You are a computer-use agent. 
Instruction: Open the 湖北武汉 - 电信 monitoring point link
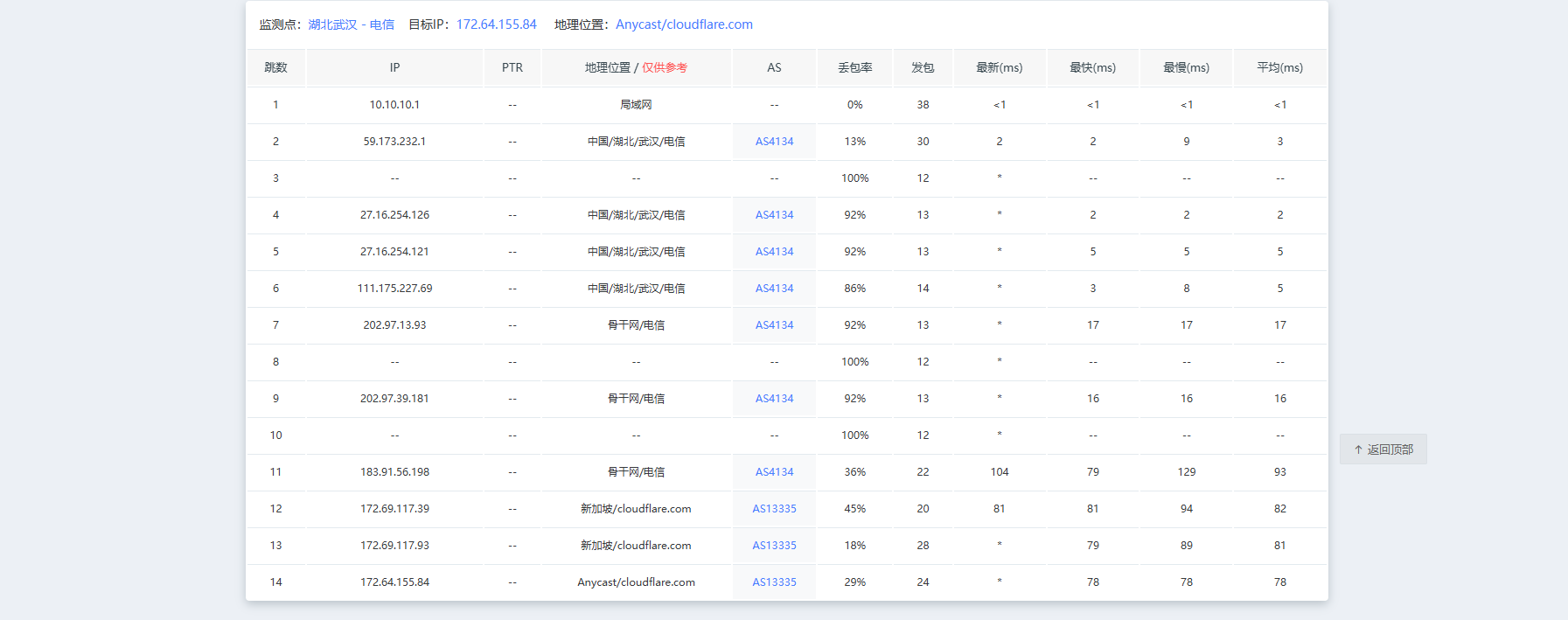(x=351, y=24)
